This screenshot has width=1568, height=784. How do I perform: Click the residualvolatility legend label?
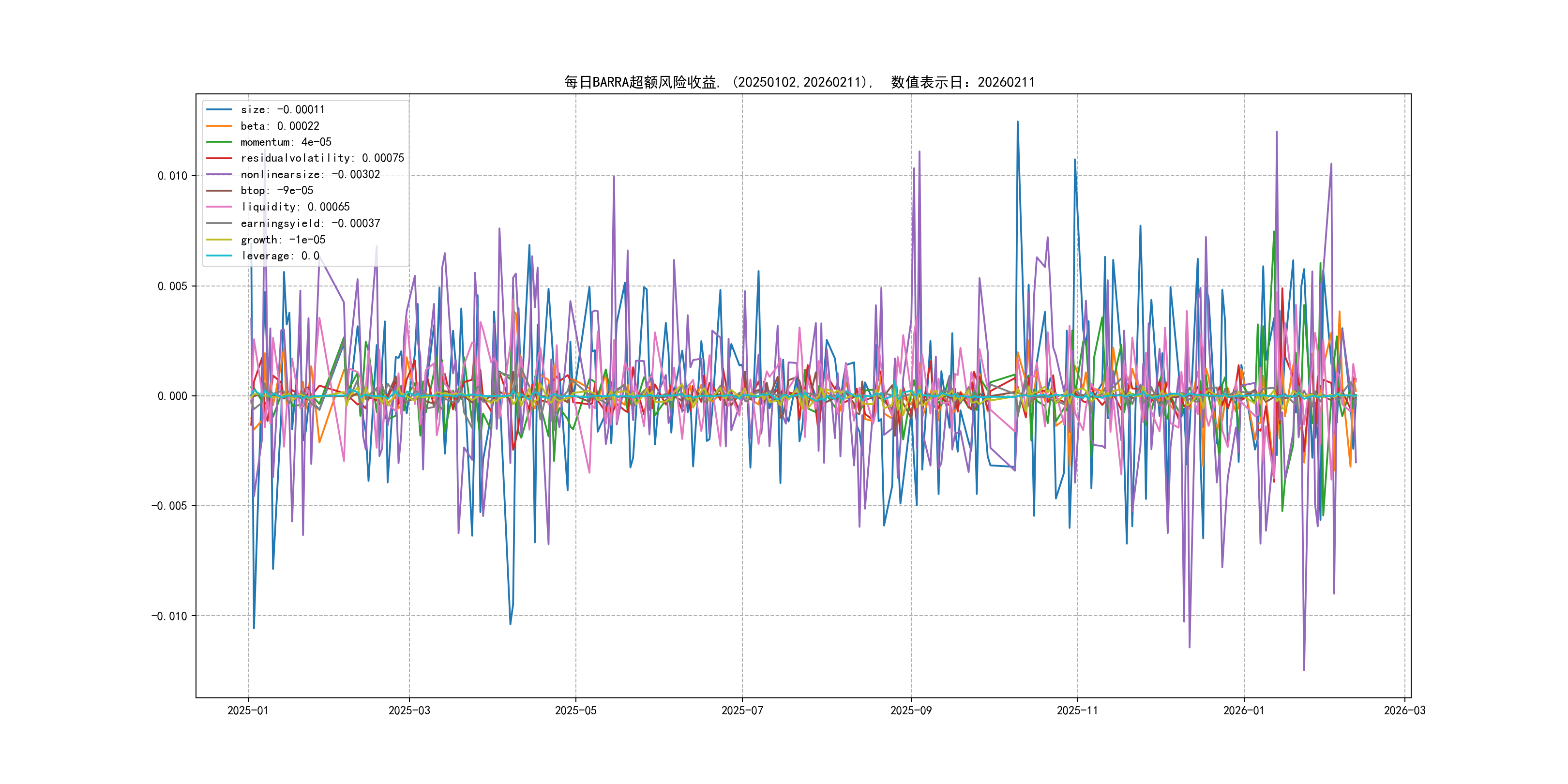coord(322,158)
